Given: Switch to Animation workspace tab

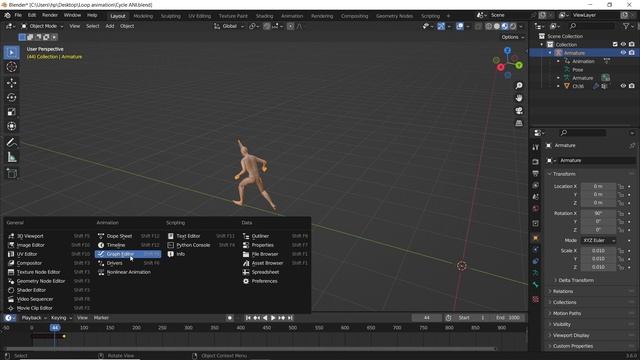Looking at the screenshot, I should (x=292, y=16).
